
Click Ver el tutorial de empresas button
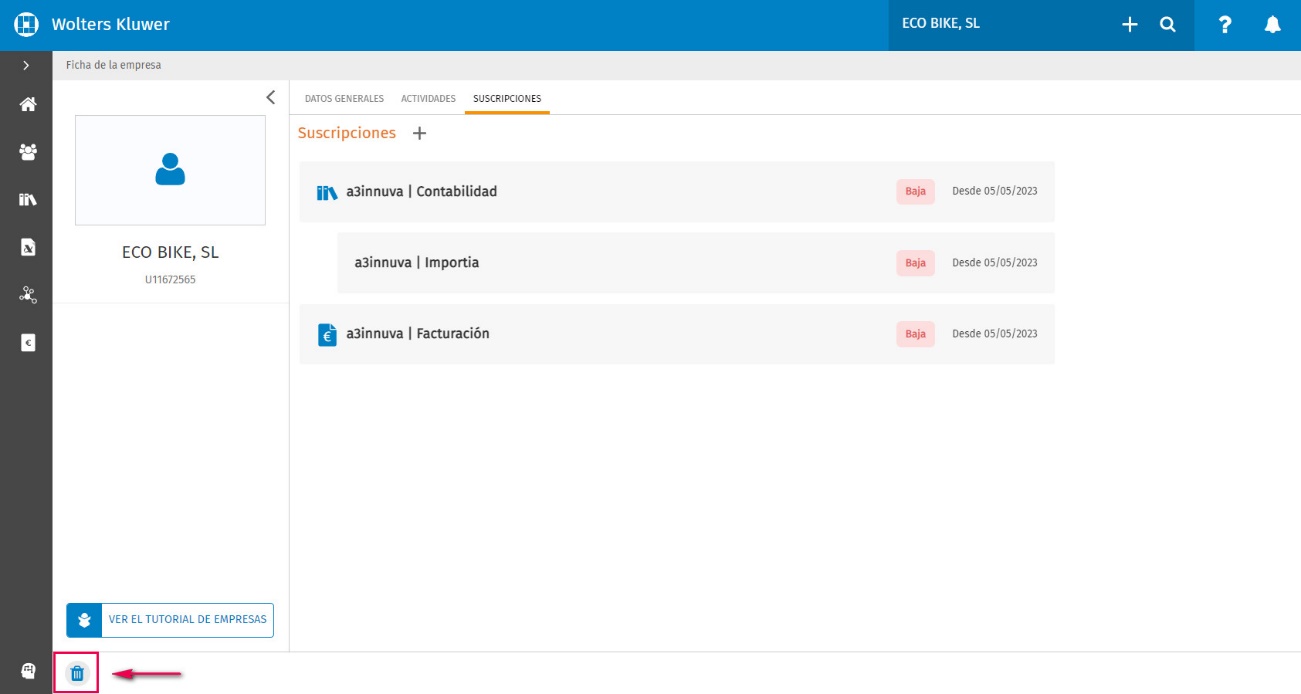tap(170, 620)
